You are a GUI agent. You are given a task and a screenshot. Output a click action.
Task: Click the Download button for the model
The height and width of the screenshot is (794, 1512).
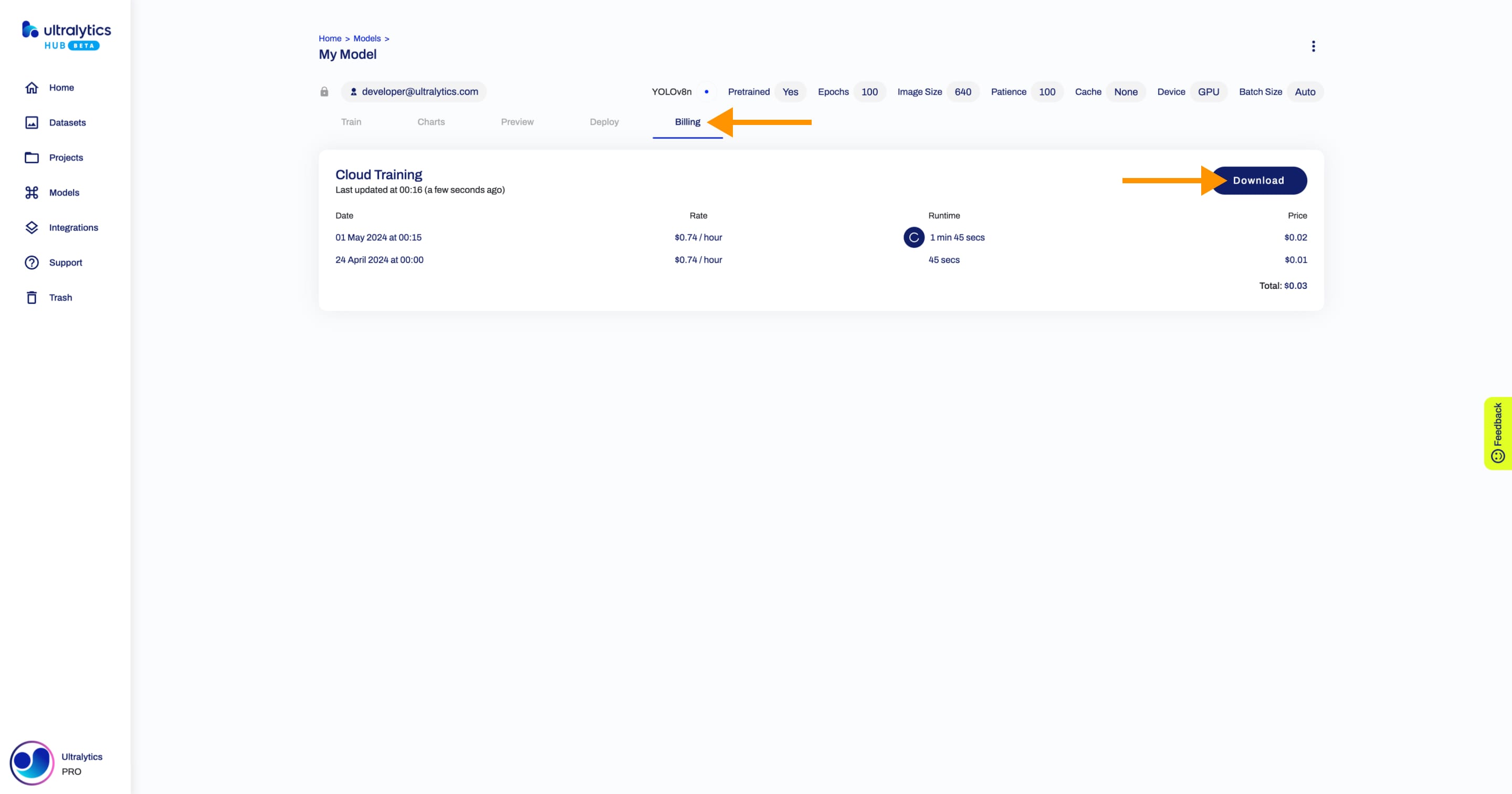(1258, 180)
